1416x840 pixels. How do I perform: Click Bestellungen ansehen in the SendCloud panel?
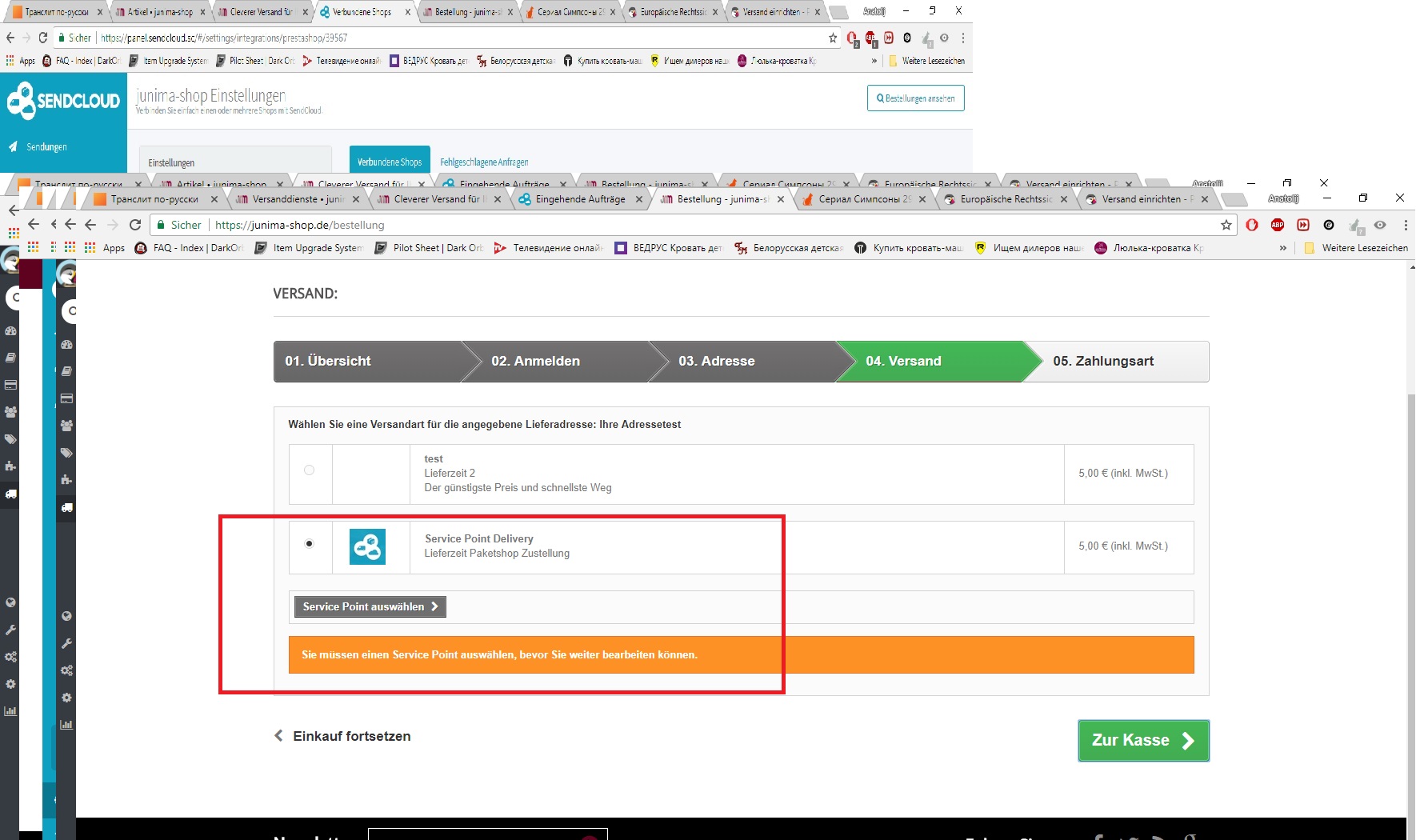(x=915, y=98)
